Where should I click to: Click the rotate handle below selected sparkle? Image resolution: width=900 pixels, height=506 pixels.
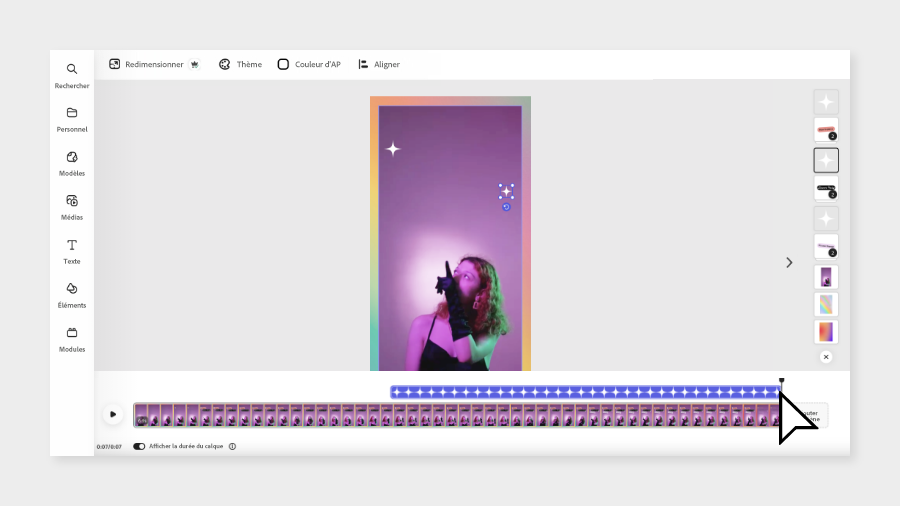pyautogui.click(x=506, y=207)
